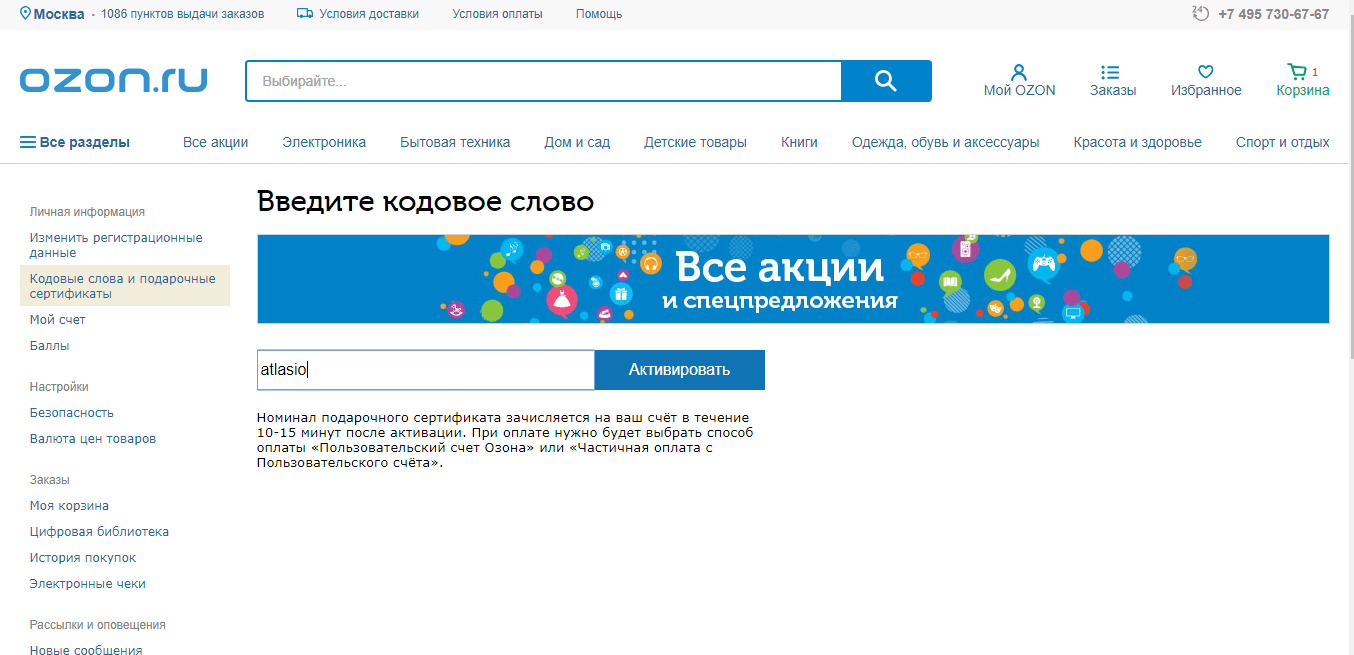Screen dimensions: 1354x655
Task: Click the code word input field
Action: [x=426, y=370]
